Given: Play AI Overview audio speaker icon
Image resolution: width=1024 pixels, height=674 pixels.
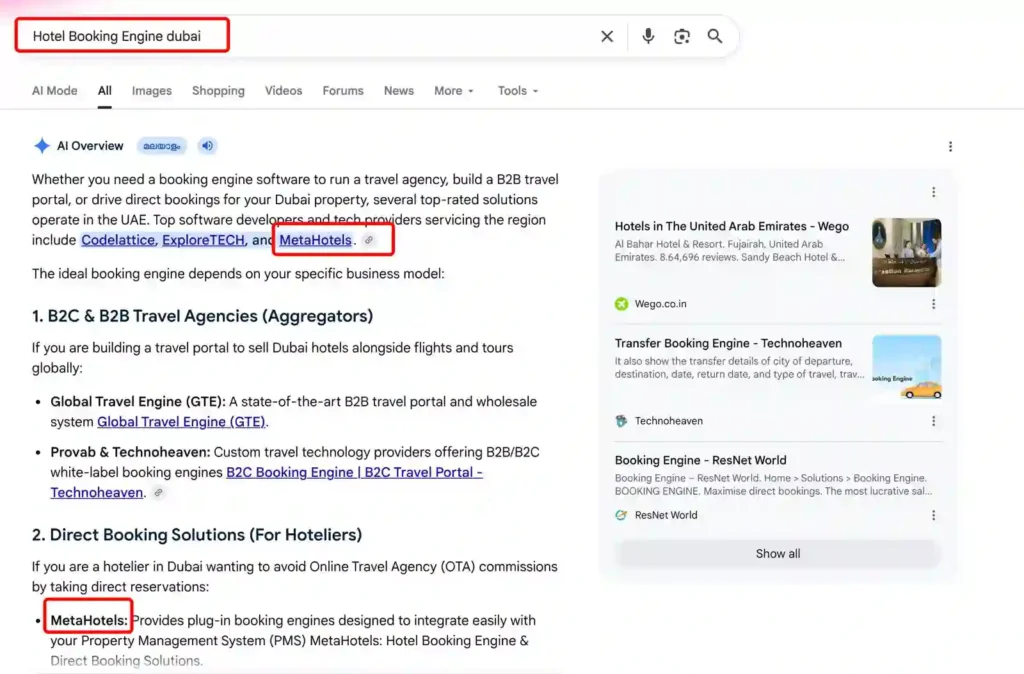Looking at the screenshot, I should coord(207,146).
